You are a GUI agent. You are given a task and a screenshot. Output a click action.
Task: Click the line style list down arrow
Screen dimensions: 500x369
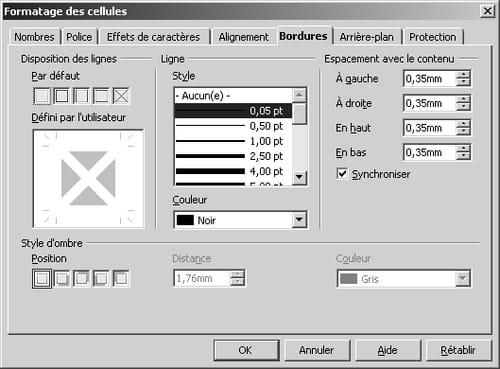299,176
